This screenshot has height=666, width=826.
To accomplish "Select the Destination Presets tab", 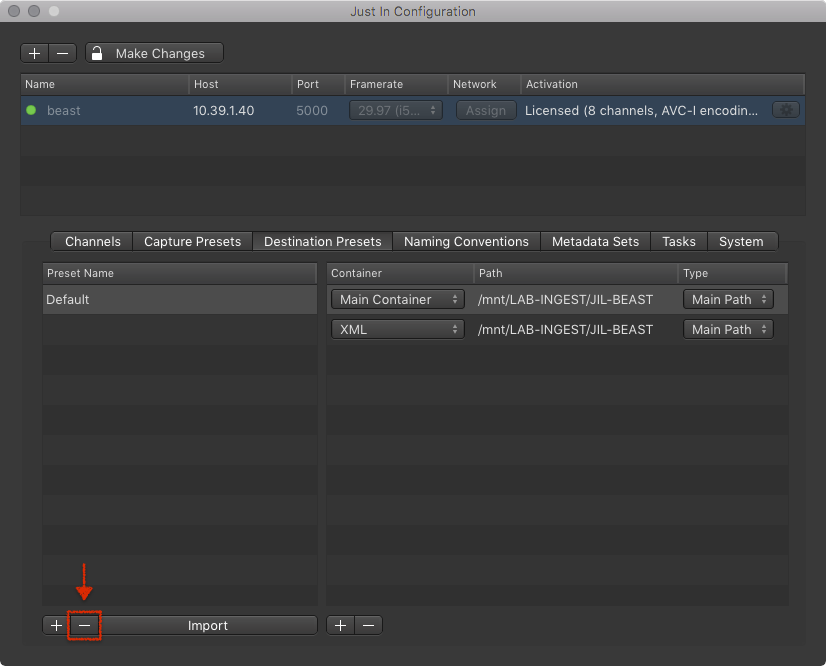I will [322, 241].
